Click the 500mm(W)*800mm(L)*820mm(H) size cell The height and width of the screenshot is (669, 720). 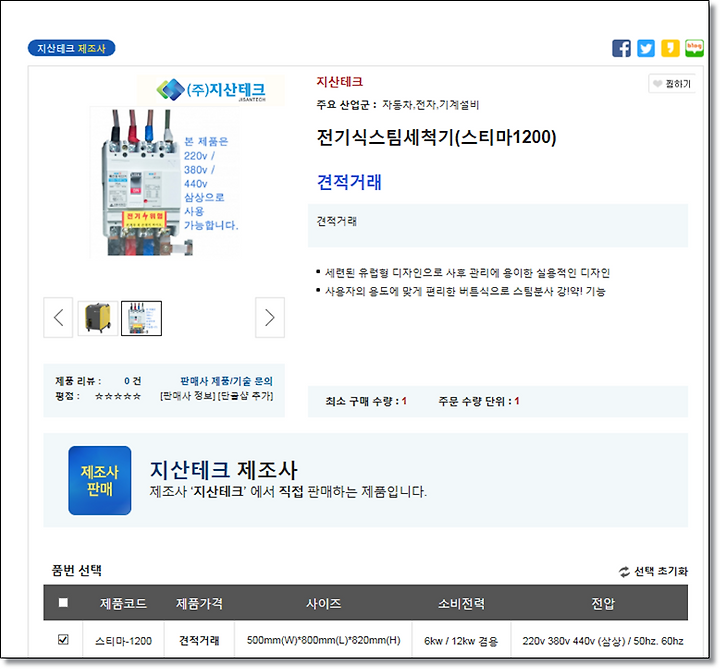[x=324, y=640]
